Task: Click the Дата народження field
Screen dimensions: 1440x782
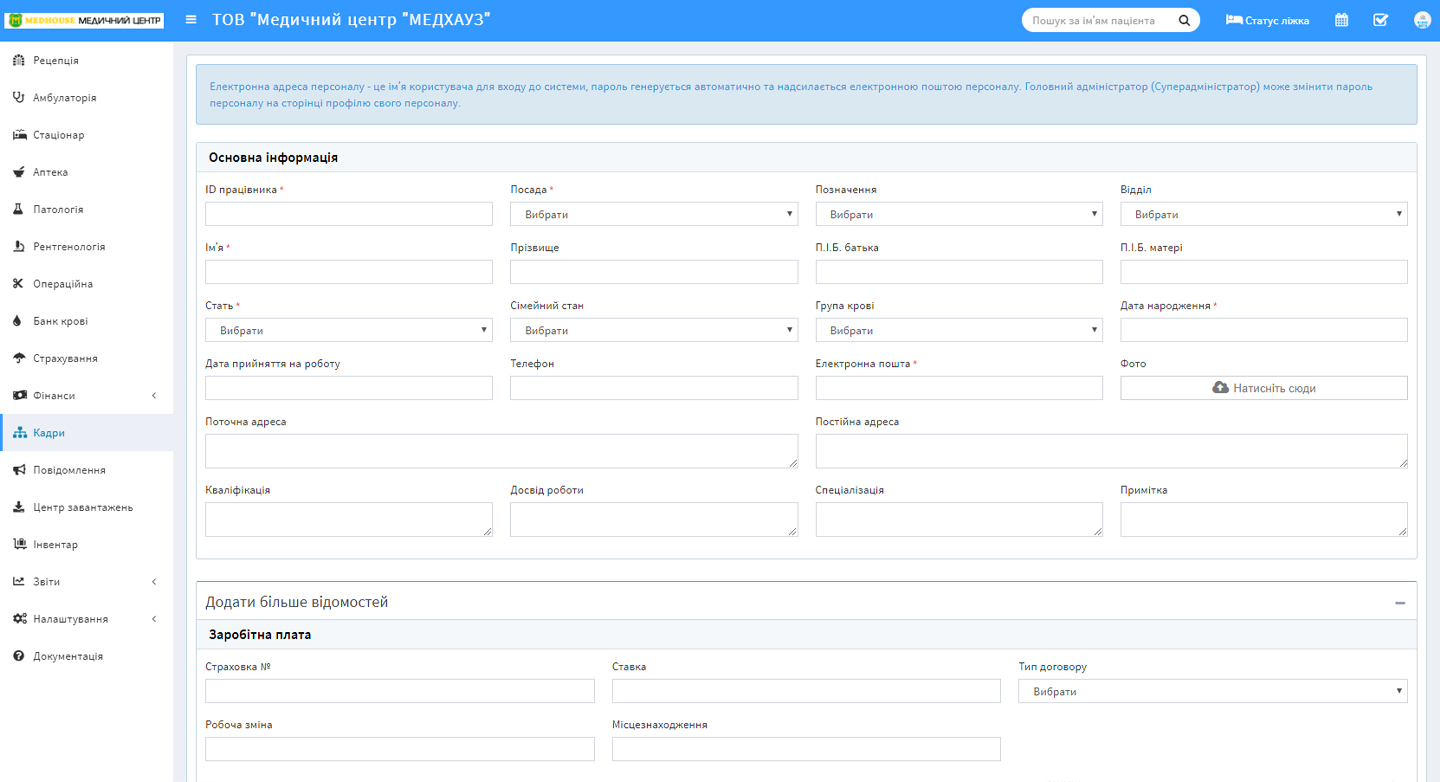Action: click(x=1264, y=330)
